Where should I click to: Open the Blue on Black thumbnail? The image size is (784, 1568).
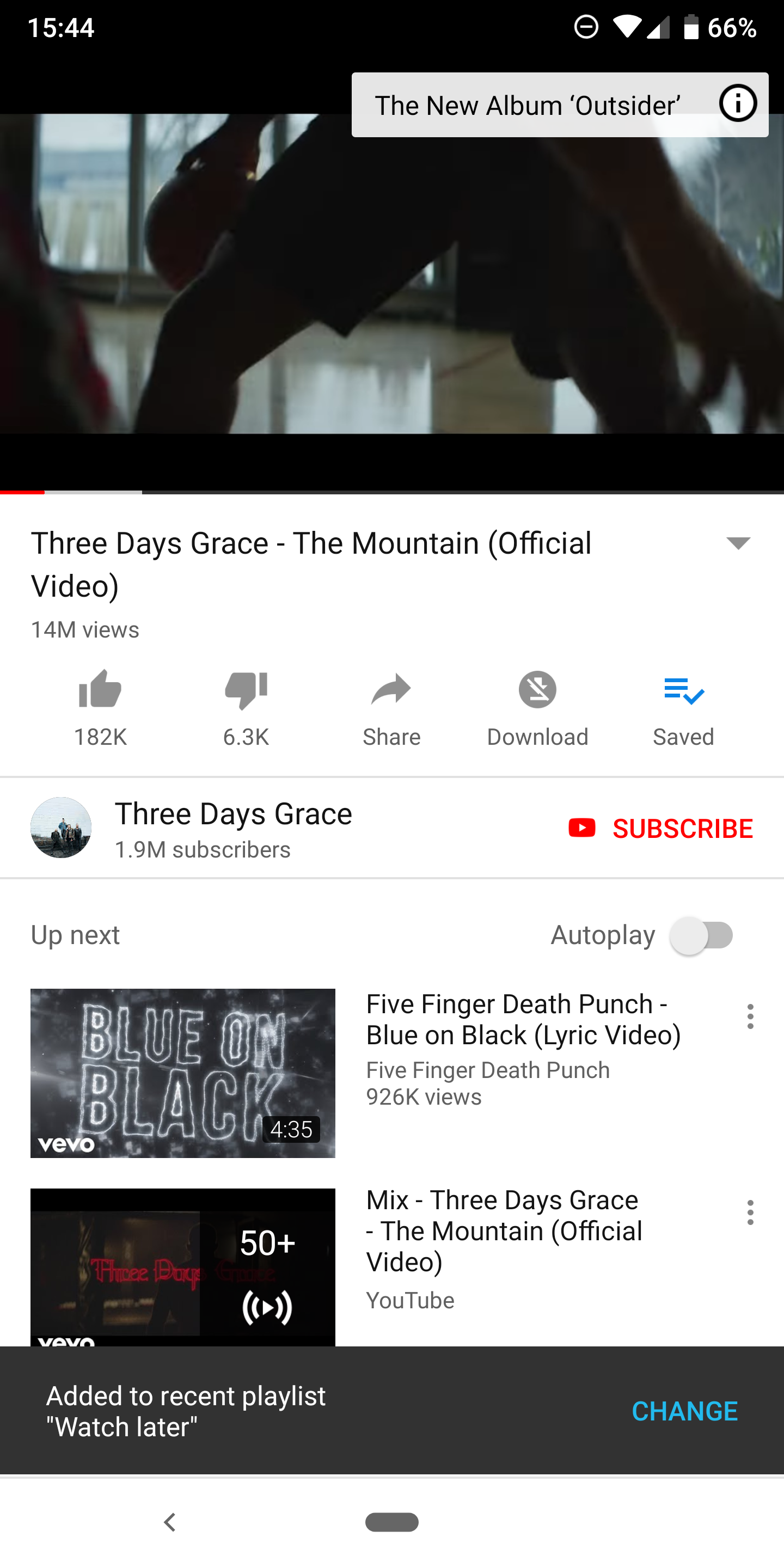182,1073
